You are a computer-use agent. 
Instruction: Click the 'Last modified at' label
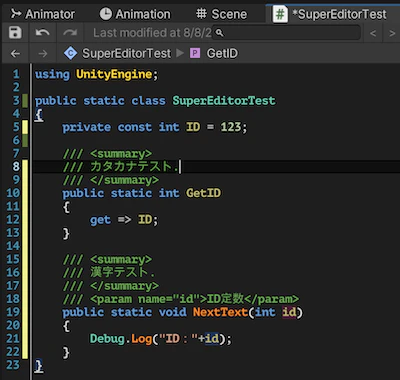tap(152, 33)
